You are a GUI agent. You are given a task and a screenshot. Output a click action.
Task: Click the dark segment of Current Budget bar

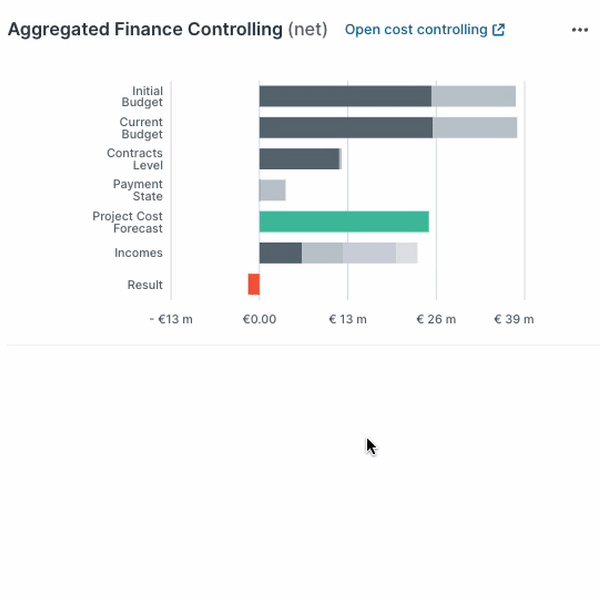pyautogui.click(x=345, y=128)
